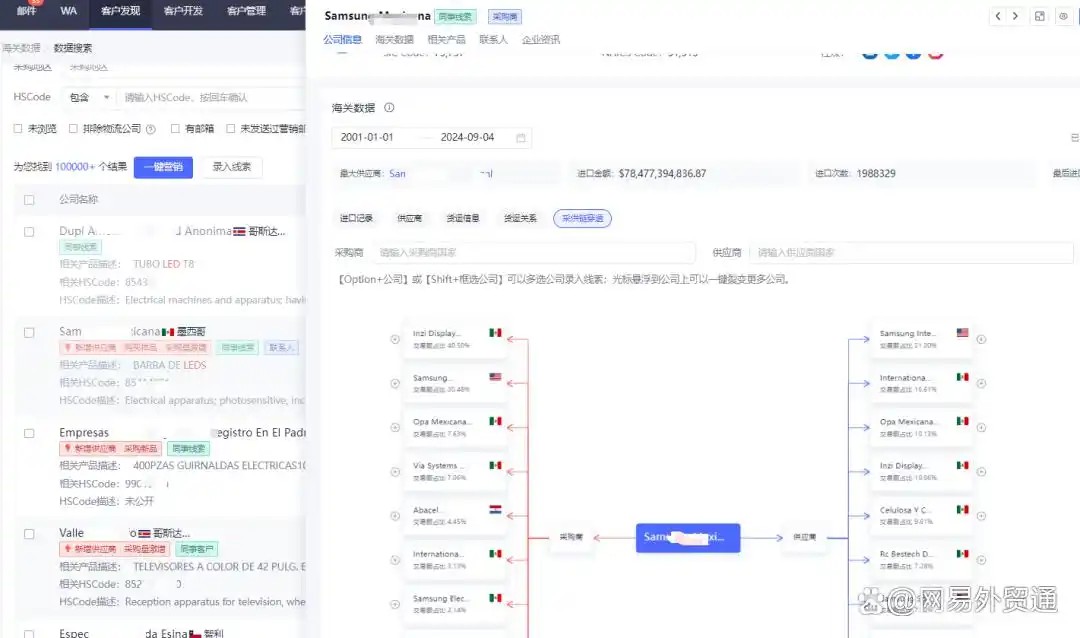The image size is (1080, 638).
Task: Expand supplier node Rc Bestech D plus icon
Action: pyautogui.click(x=981, y=560)
